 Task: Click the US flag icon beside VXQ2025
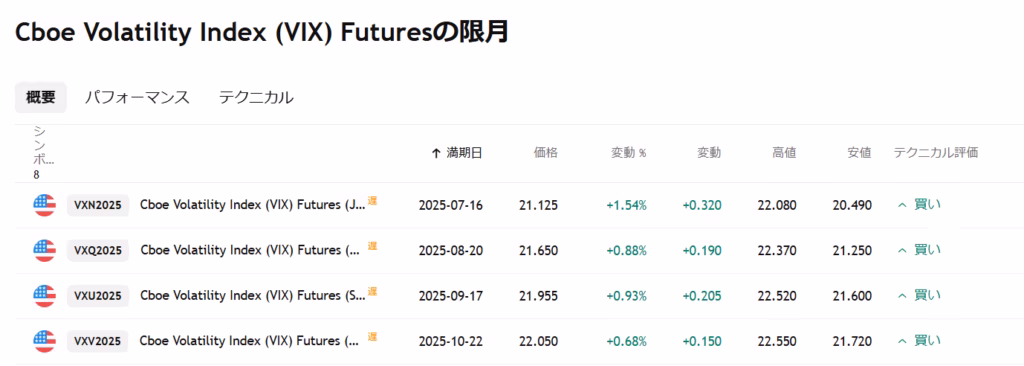[x=44, y=250]
